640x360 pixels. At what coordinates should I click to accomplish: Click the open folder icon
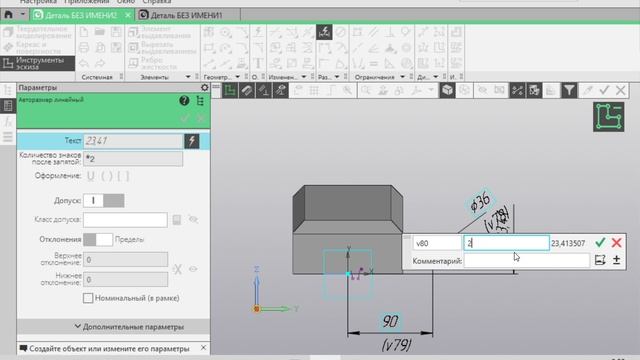pos(100,32)
